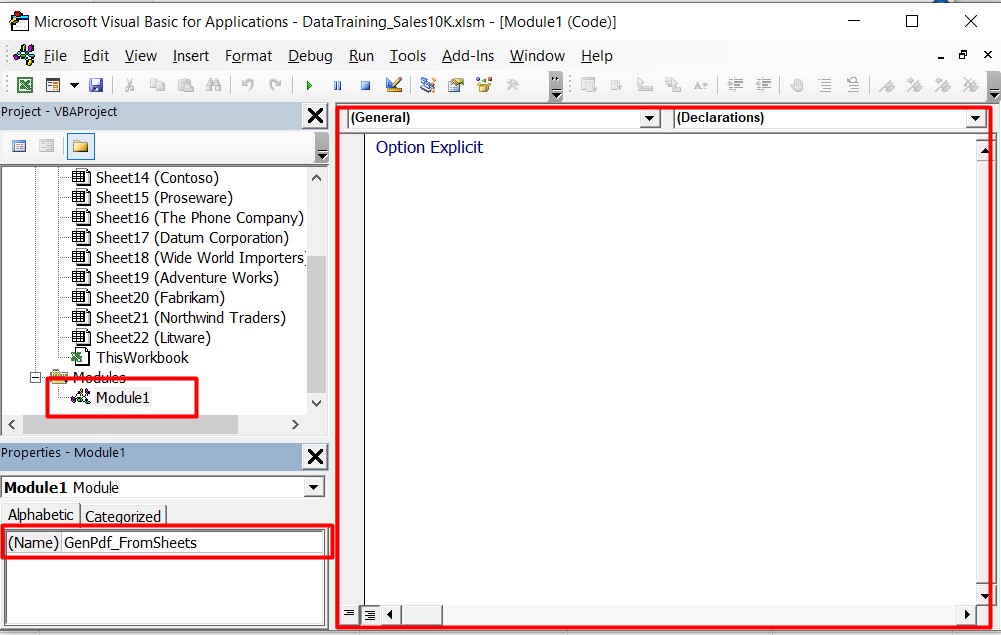Click List Properties/Methods edit toolbar icon

coord(589,85)
